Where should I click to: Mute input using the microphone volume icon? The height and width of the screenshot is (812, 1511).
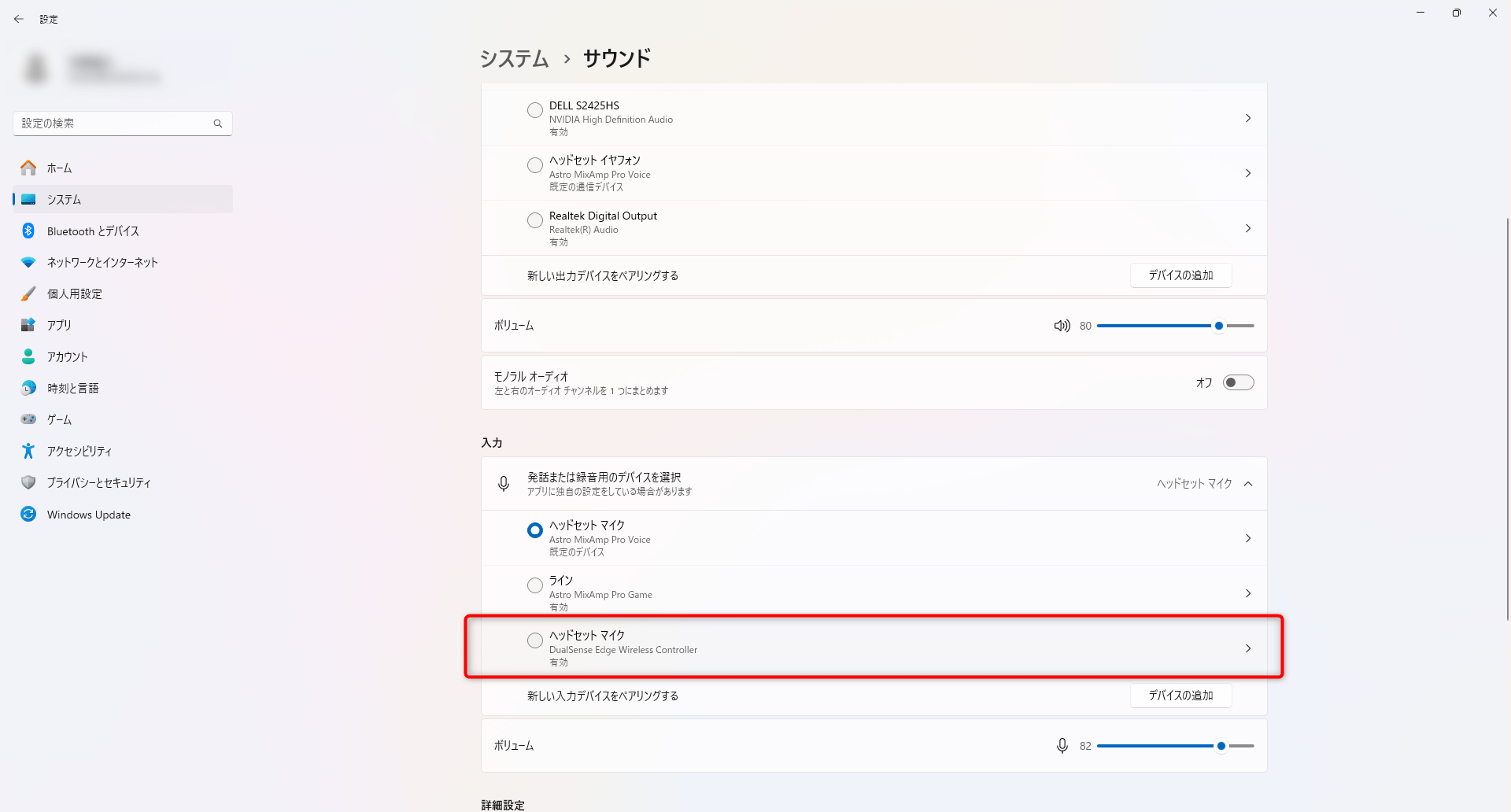pyautogui.click(x=1062, y=746)
